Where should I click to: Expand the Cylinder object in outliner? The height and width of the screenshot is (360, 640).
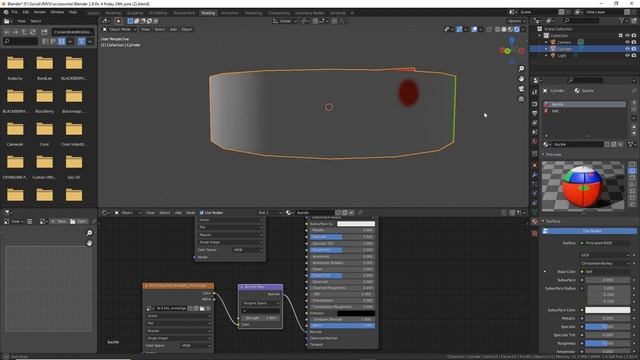point(547,49)
